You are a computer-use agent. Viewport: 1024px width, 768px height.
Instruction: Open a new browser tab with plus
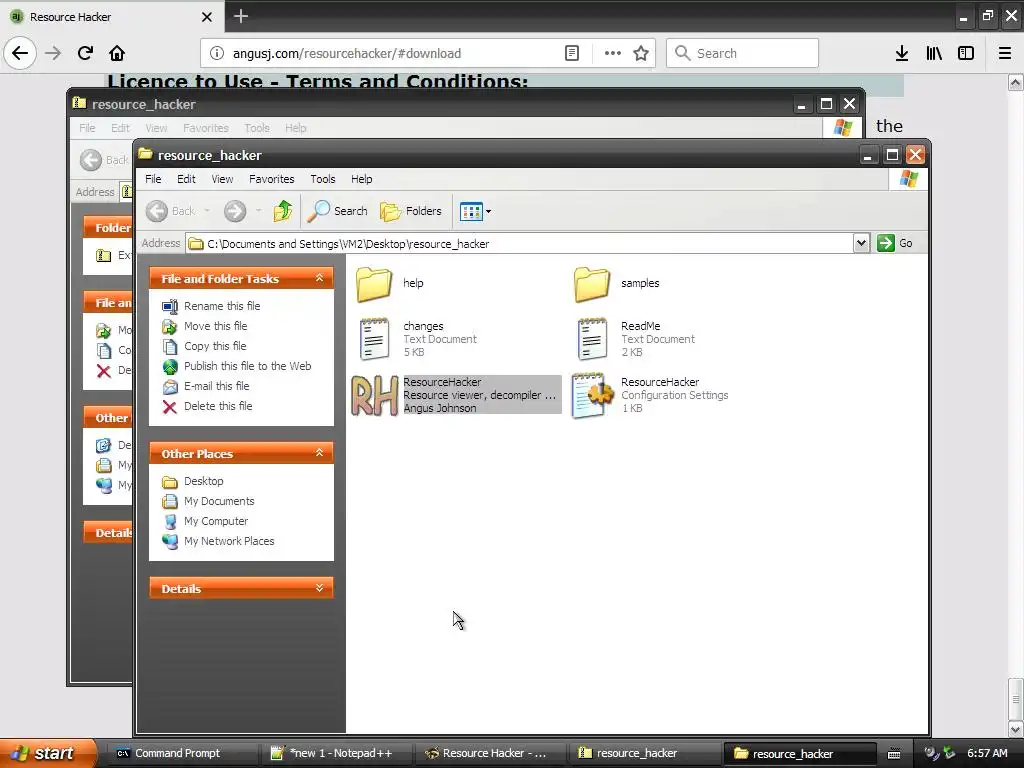(241, 16)
